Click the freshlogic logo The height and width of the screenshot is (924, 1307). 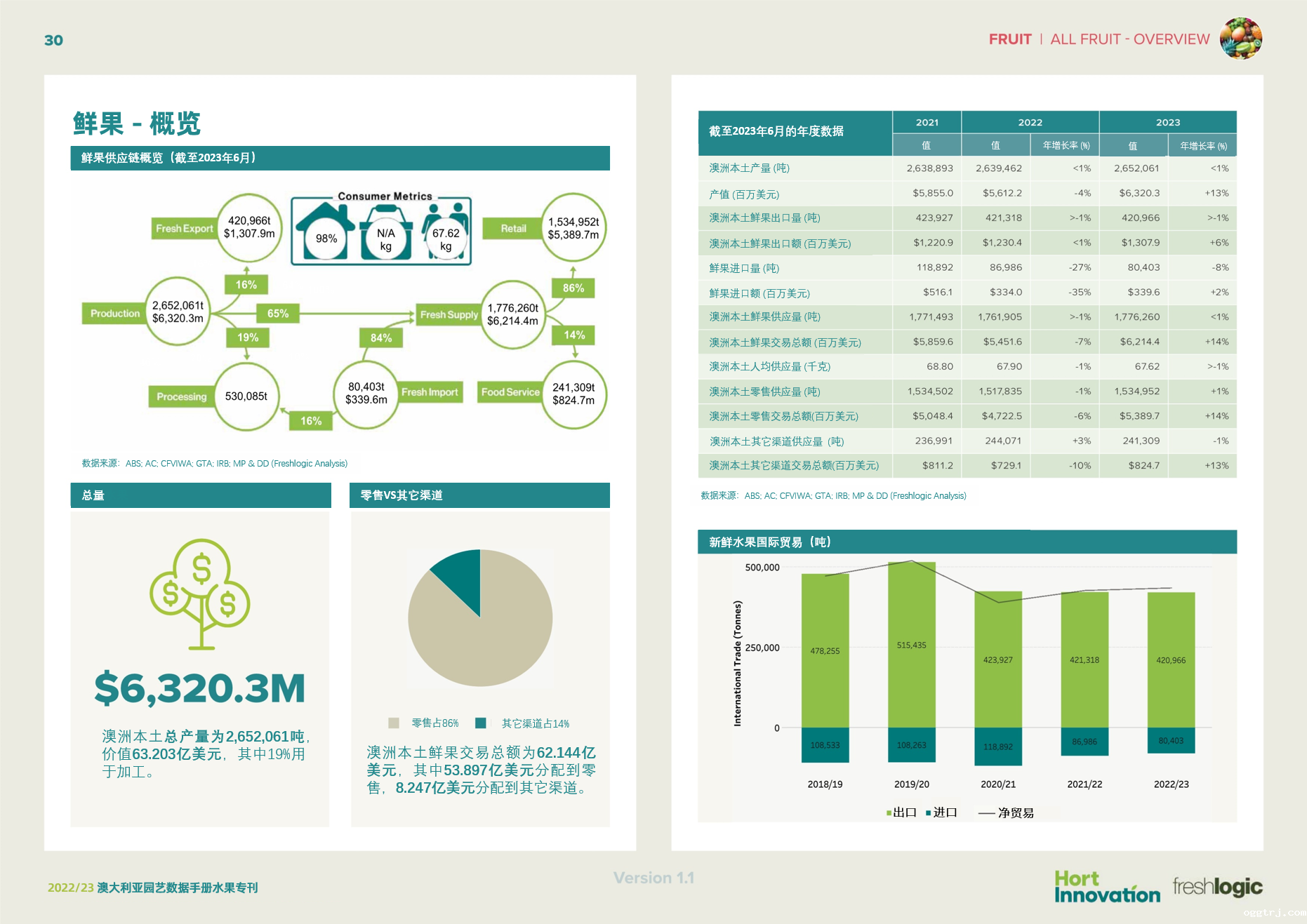(x=1217, y=887)
